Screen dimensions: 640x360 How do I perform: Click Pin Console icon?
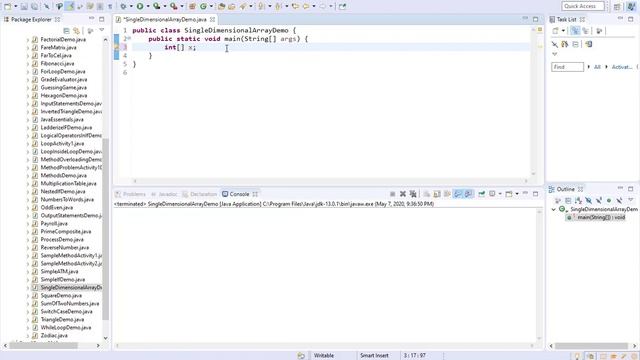pyautogui.click(x=482, y=194)
